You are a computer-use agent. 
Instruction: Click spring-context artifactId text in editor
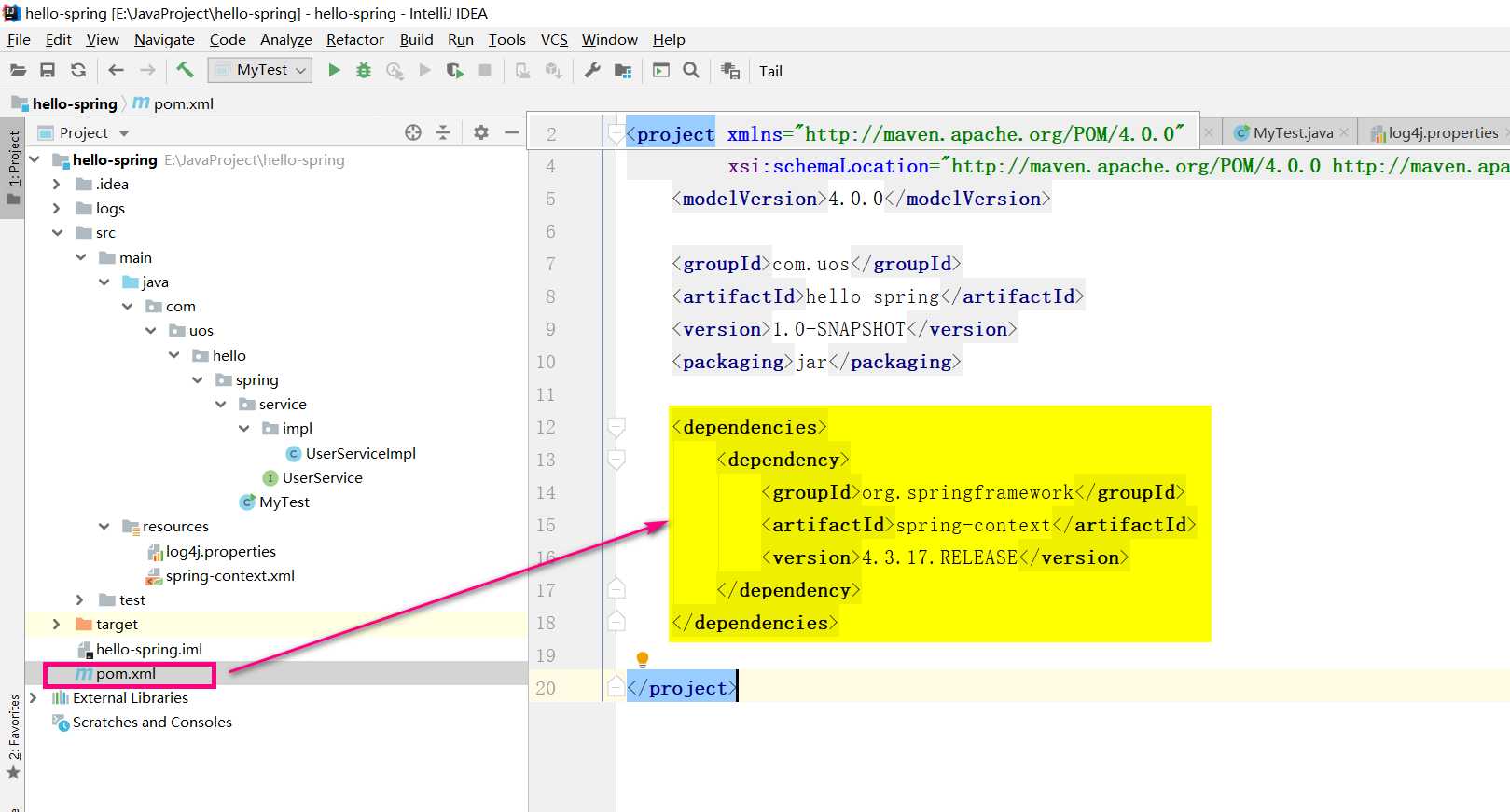[973, 525]
